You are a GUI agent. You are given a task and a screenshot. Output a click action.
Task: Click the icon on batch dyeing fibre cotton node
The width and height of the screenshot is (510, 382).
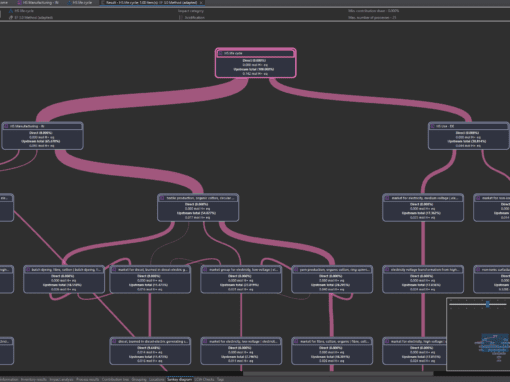pos(28,270)
